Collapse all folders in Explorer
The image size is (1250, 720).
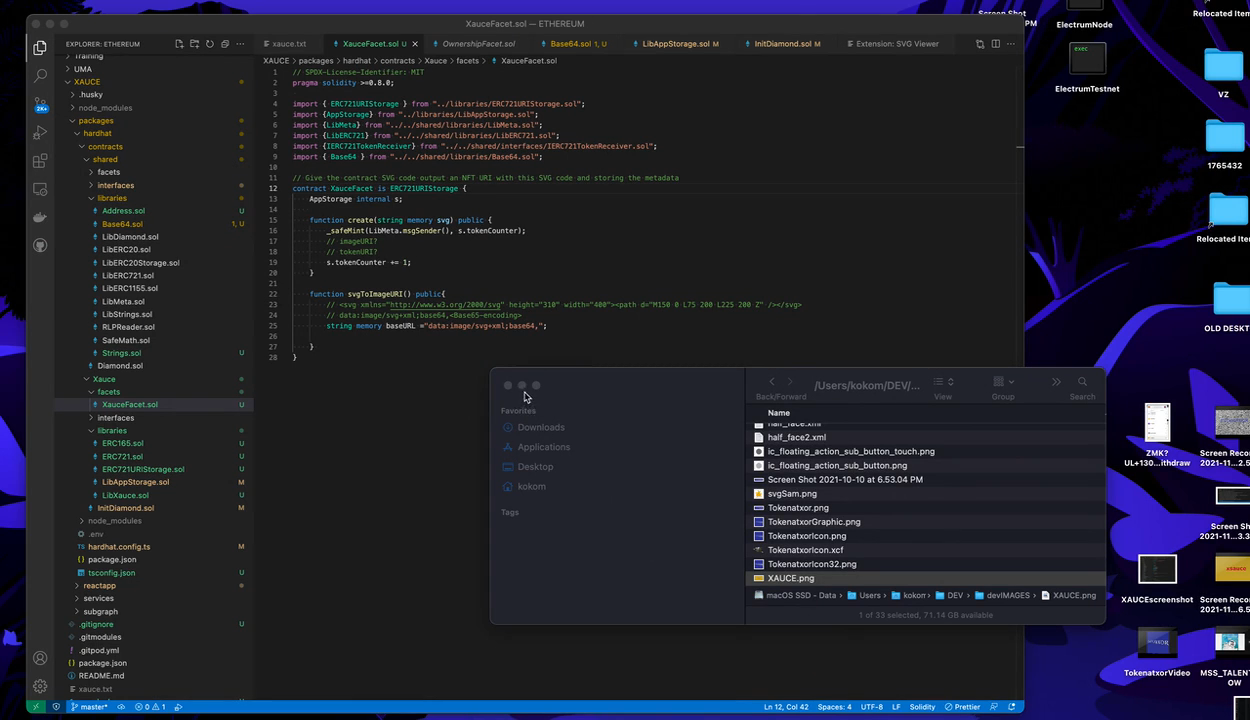point(224,44)
